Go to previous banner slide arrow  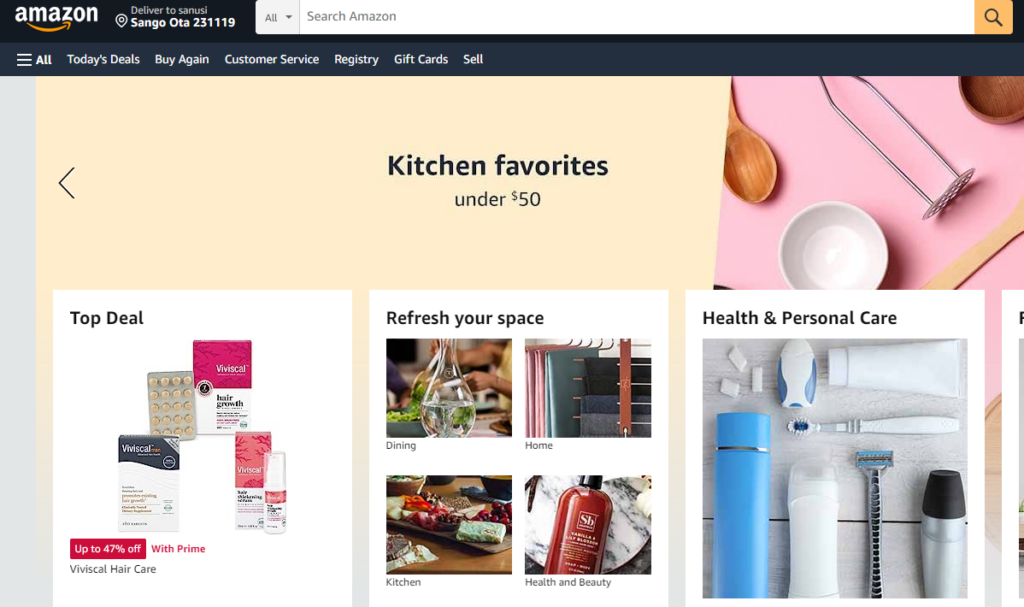[67, 183]
